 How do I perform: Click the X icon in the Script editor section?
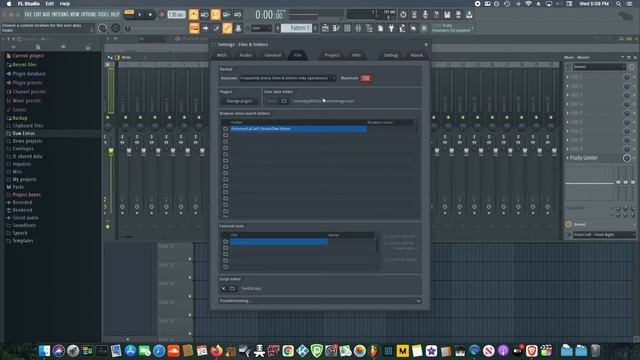pos(223,288)
